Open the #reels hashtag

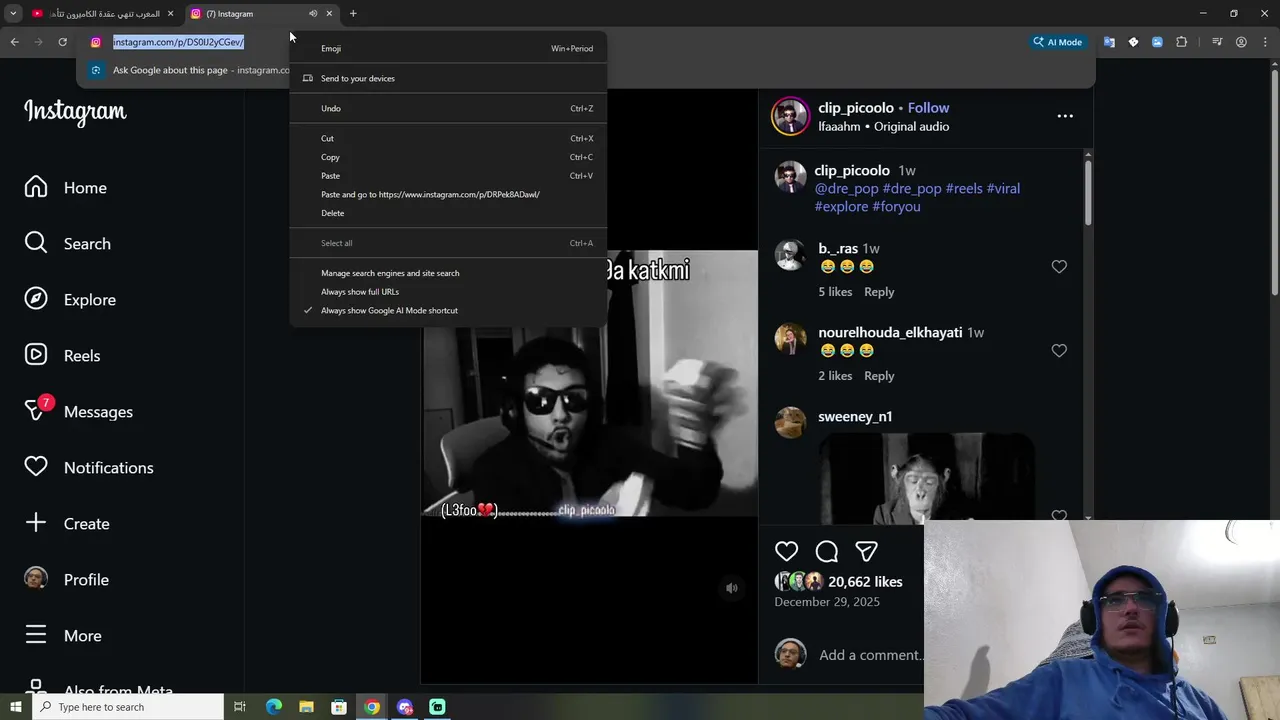tap(964, 189)
